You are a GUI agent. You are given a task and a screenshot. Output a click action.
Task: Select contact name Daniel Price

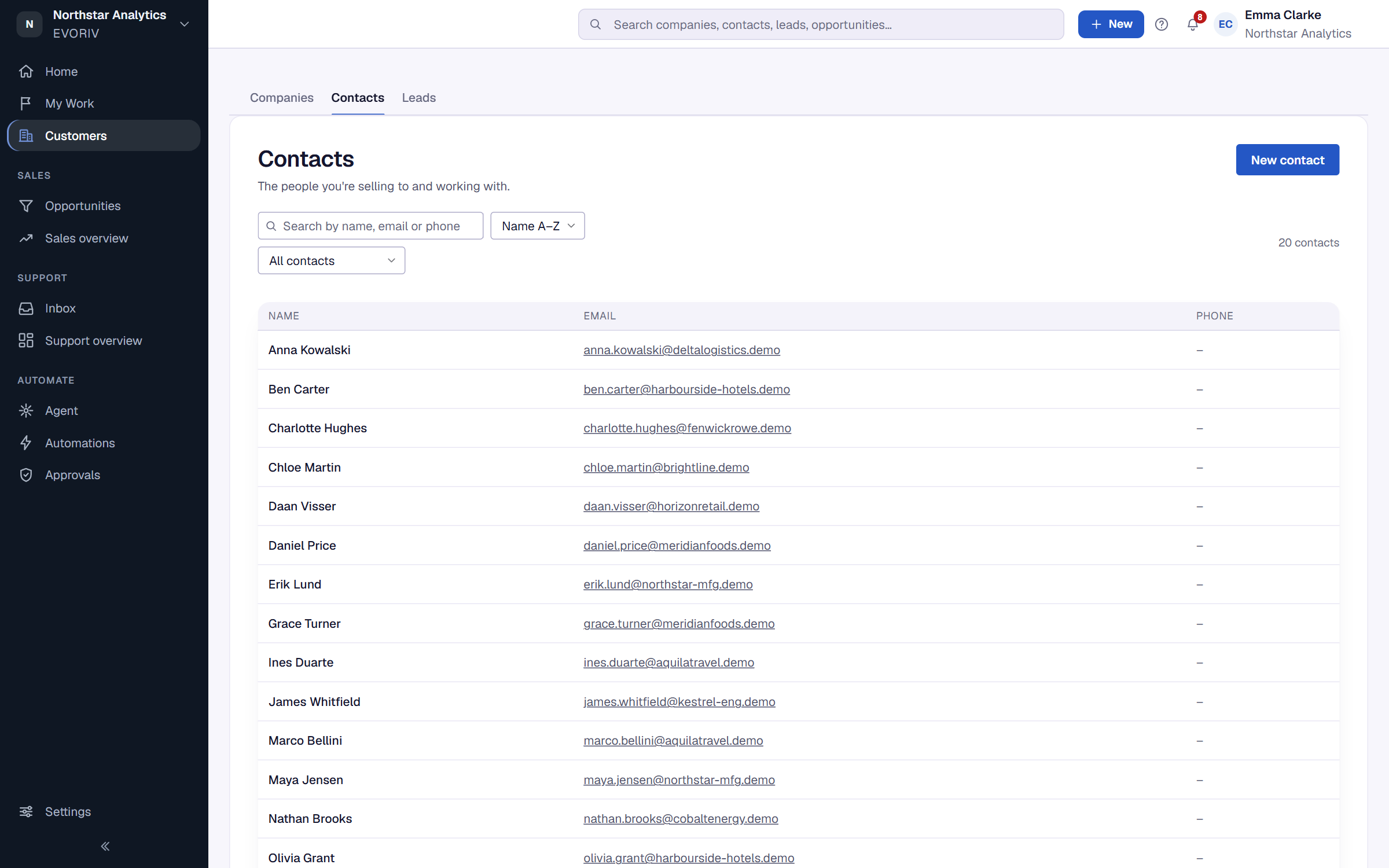[302, 546]
